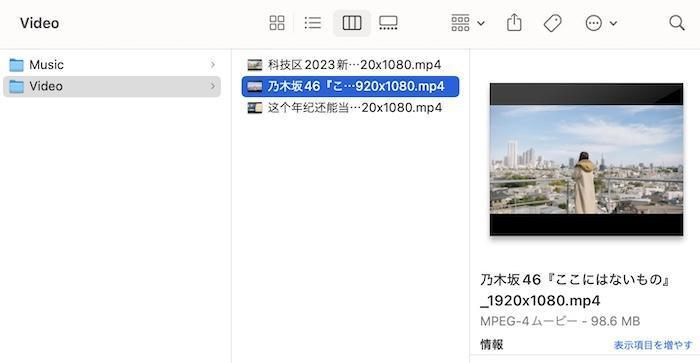
Task: Select the file '科技区 2023新…20x1080.mp4'
Action: pos(350,65)
